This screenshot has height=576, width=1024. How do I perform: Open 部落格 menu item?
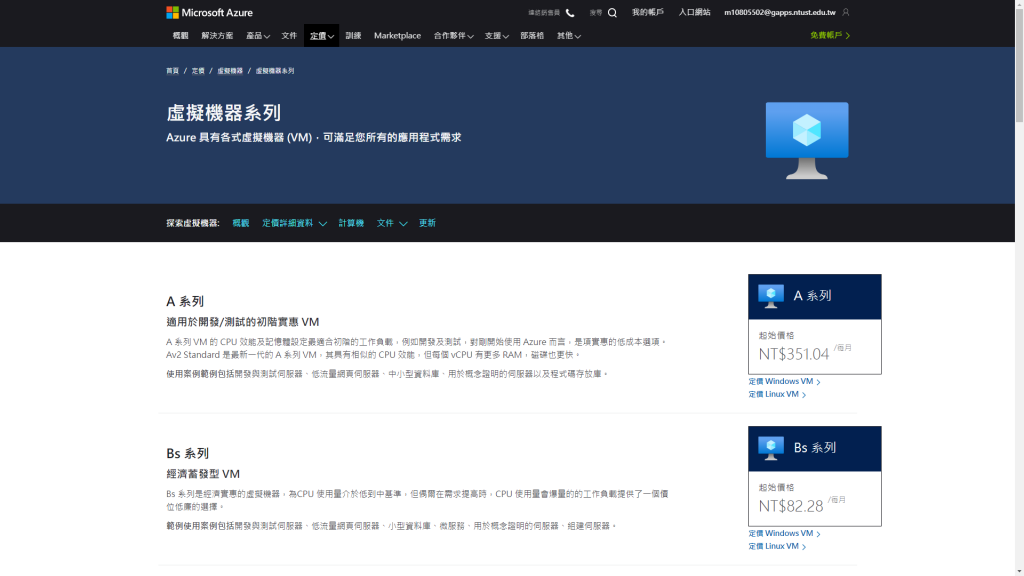tap(532, 36)
